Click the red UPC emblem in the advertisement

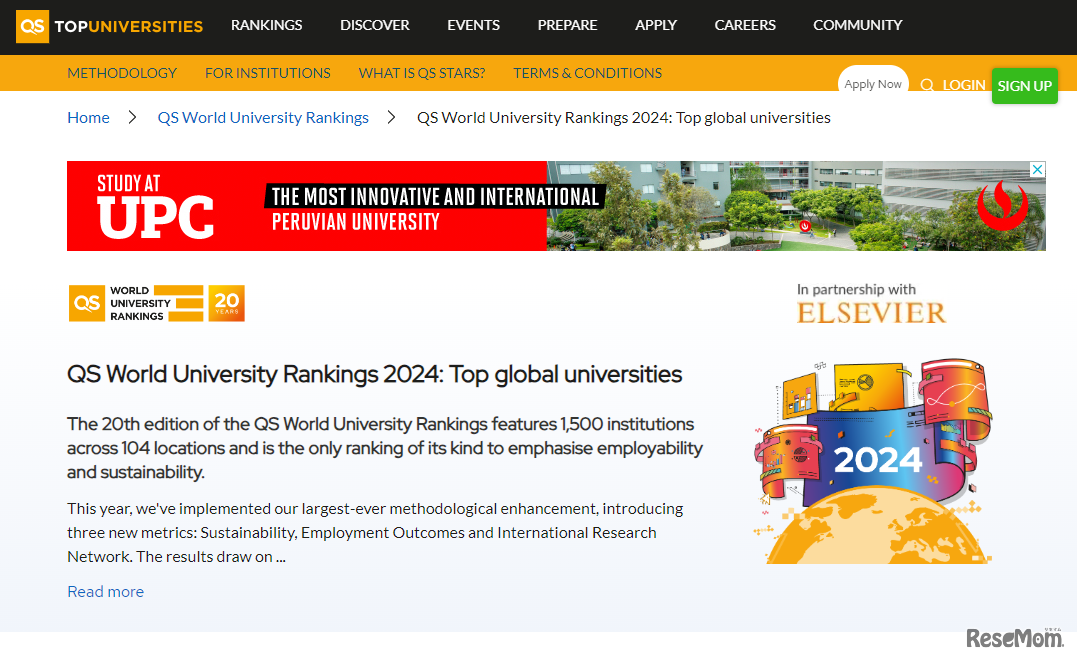[x=1002, y=206]
